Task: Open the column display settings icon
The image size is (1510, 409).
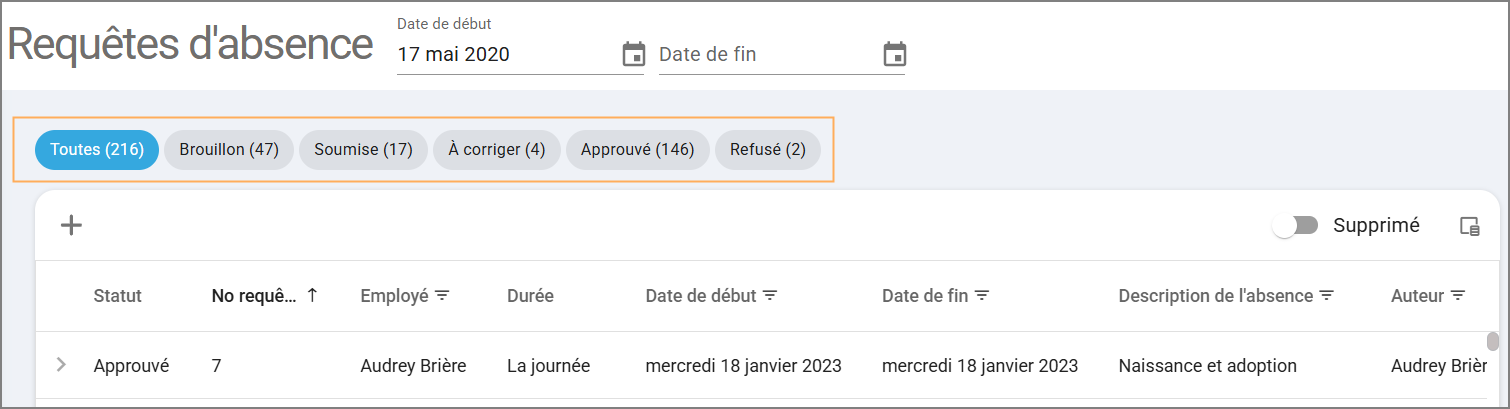Action: tap(1469, 226)
